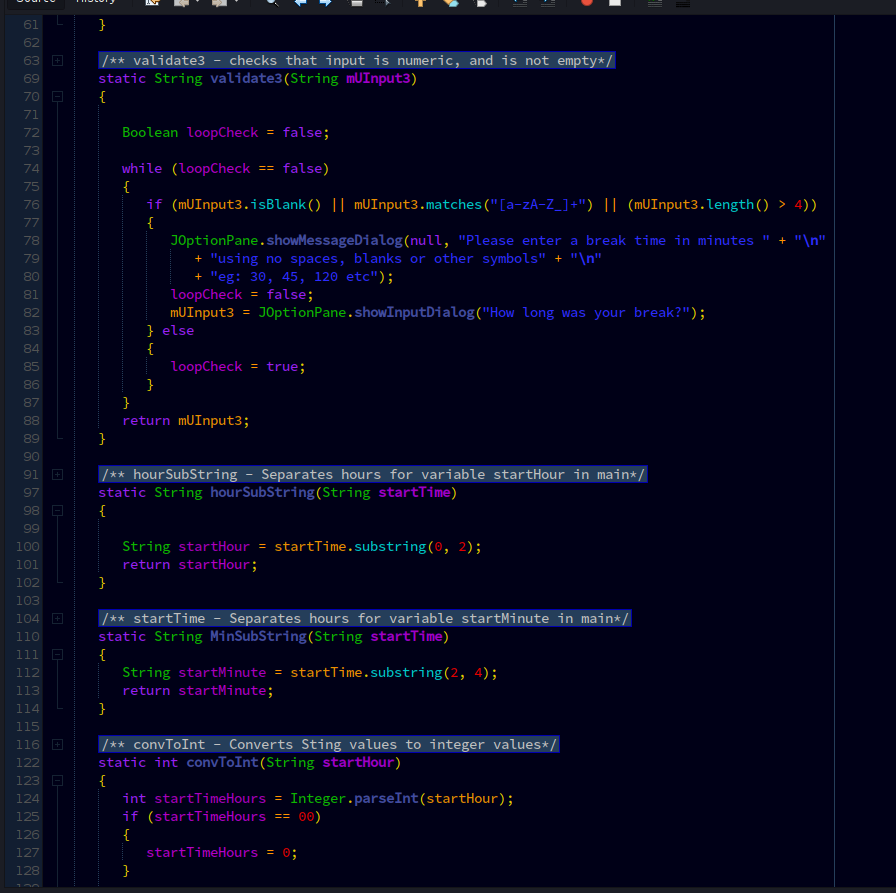Screen dimensions: 896x893
Task: Expand fold marker beside line 104
Action: coord(57,619)
